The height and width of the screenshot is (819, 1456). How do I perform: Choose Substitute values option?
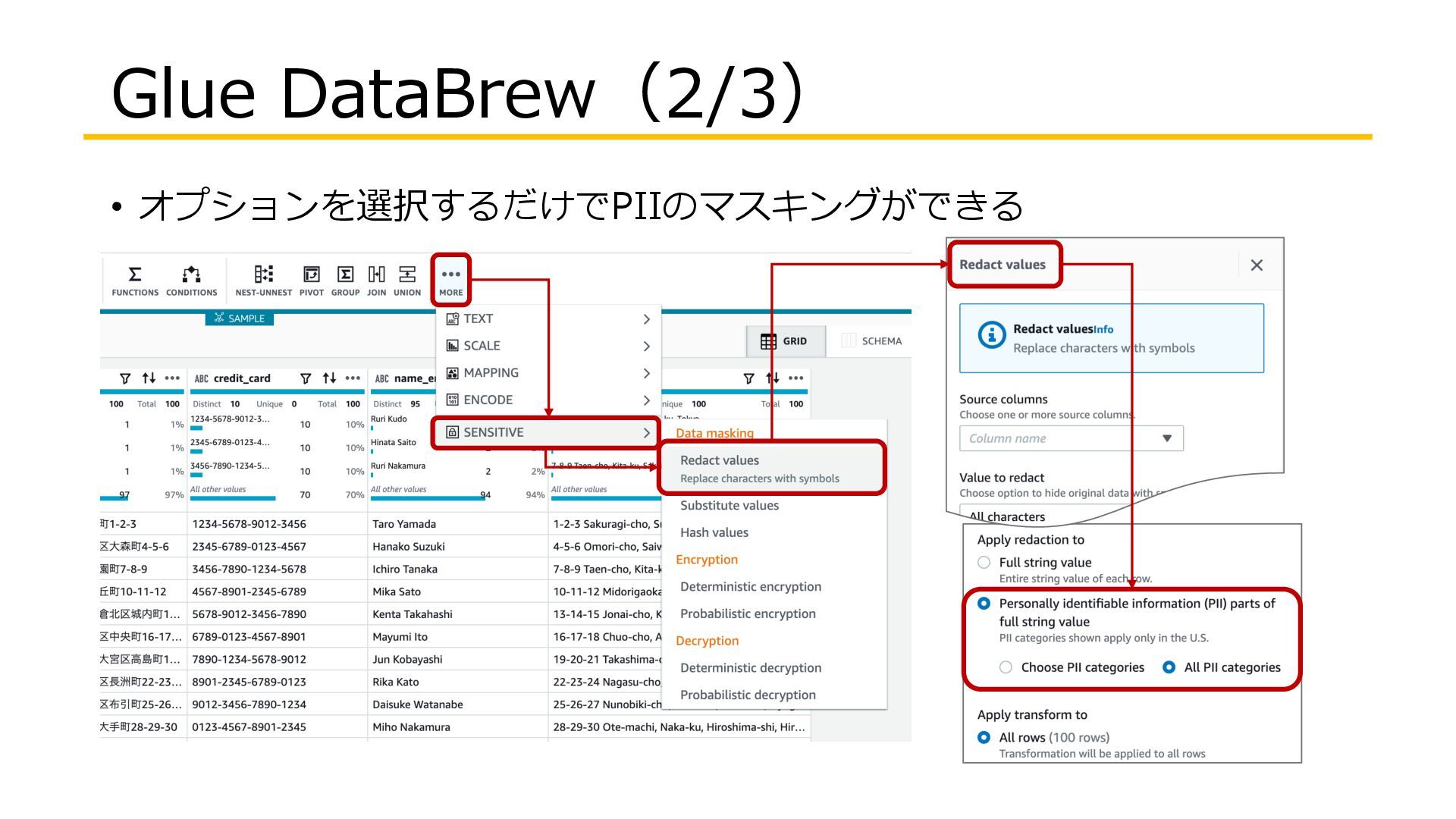(x=730, y=506)
